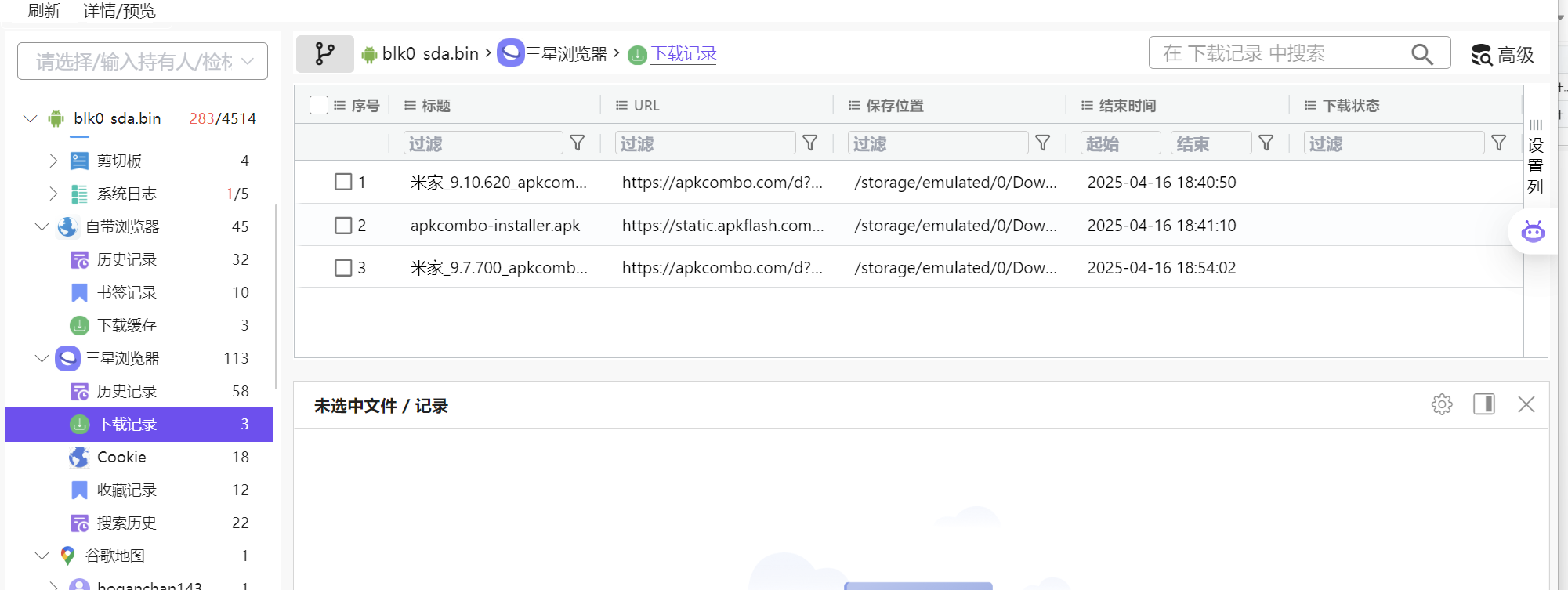Click the URL filter input
This screenshot has width=1568, height=590.
point(705,143)
